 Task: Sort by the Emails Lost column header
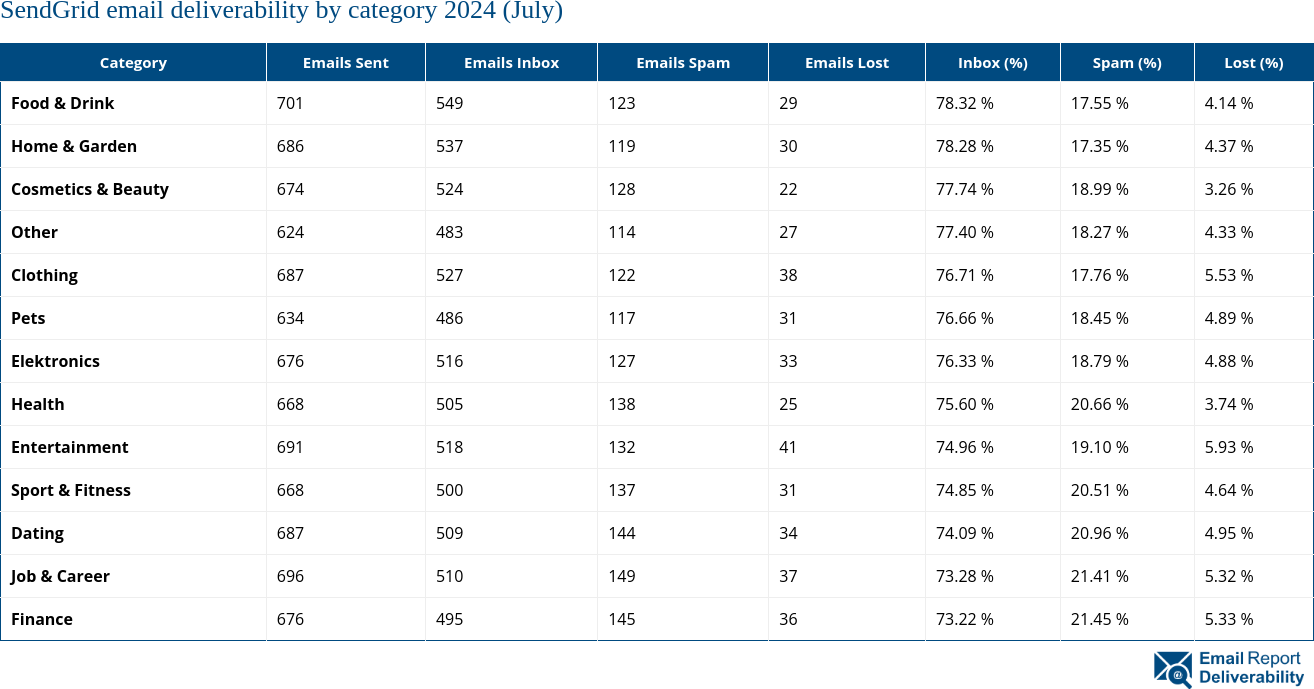point(847,62)
